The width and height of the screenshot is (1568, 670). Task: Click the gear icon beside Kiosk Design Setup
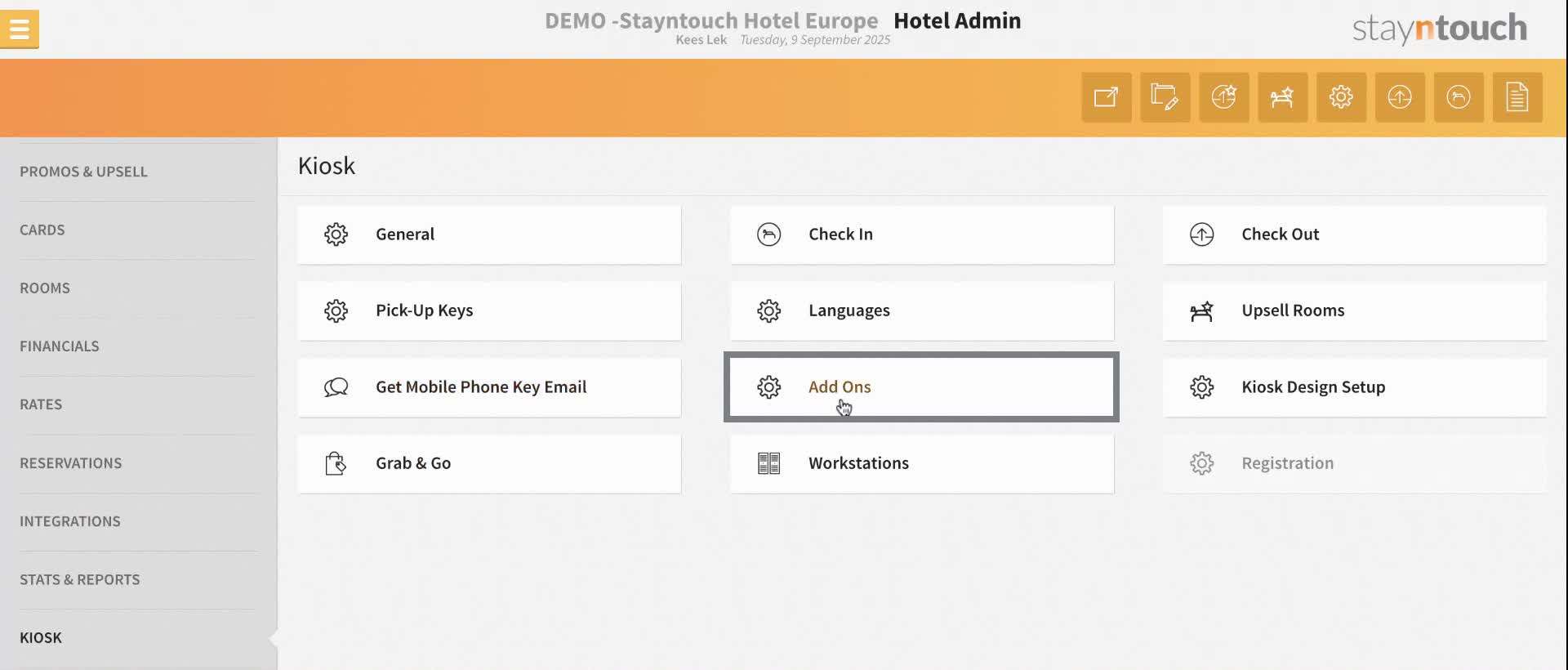1201,387
